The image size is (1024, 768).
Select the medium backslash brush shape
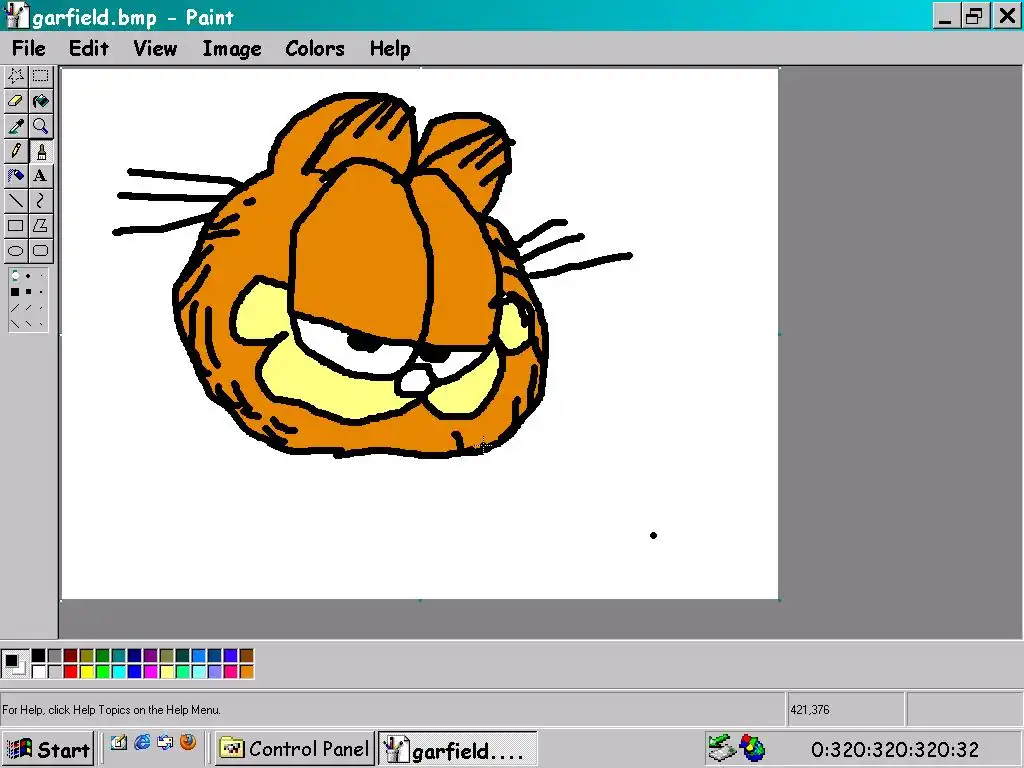coord(28,323)
